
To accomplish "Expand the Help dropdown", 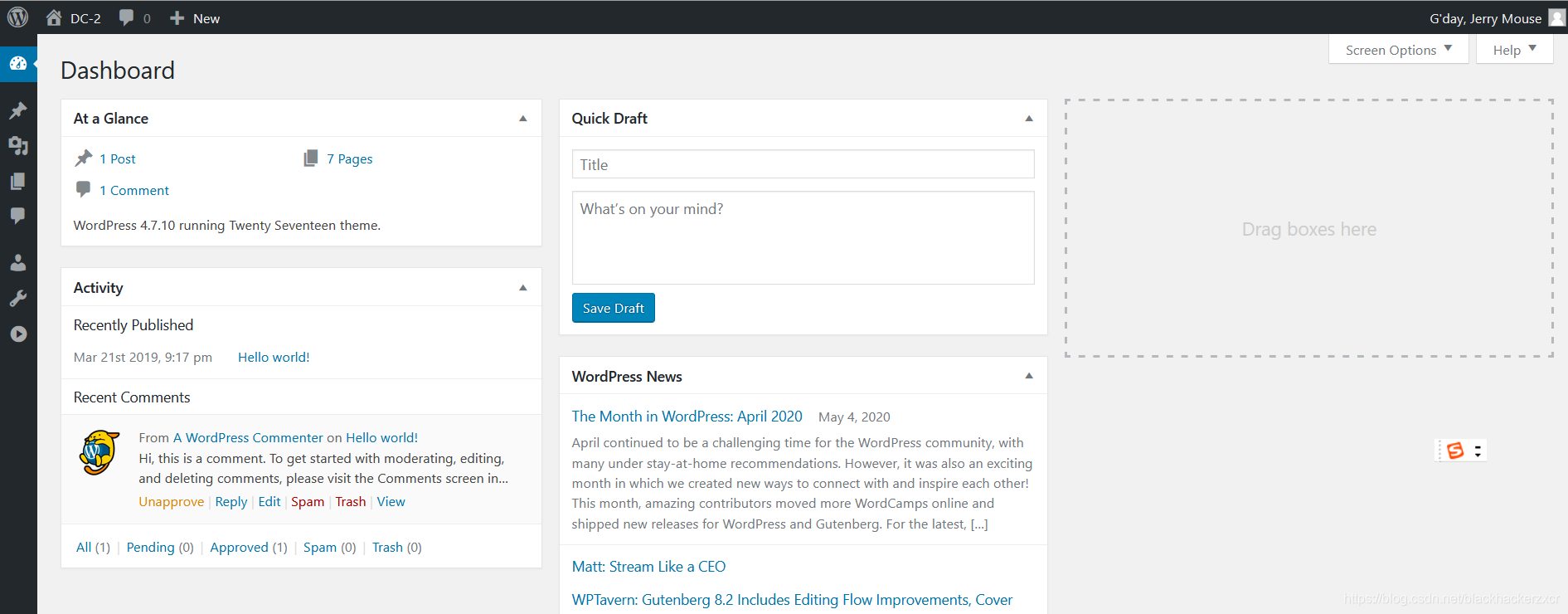I will point(1514,50).
